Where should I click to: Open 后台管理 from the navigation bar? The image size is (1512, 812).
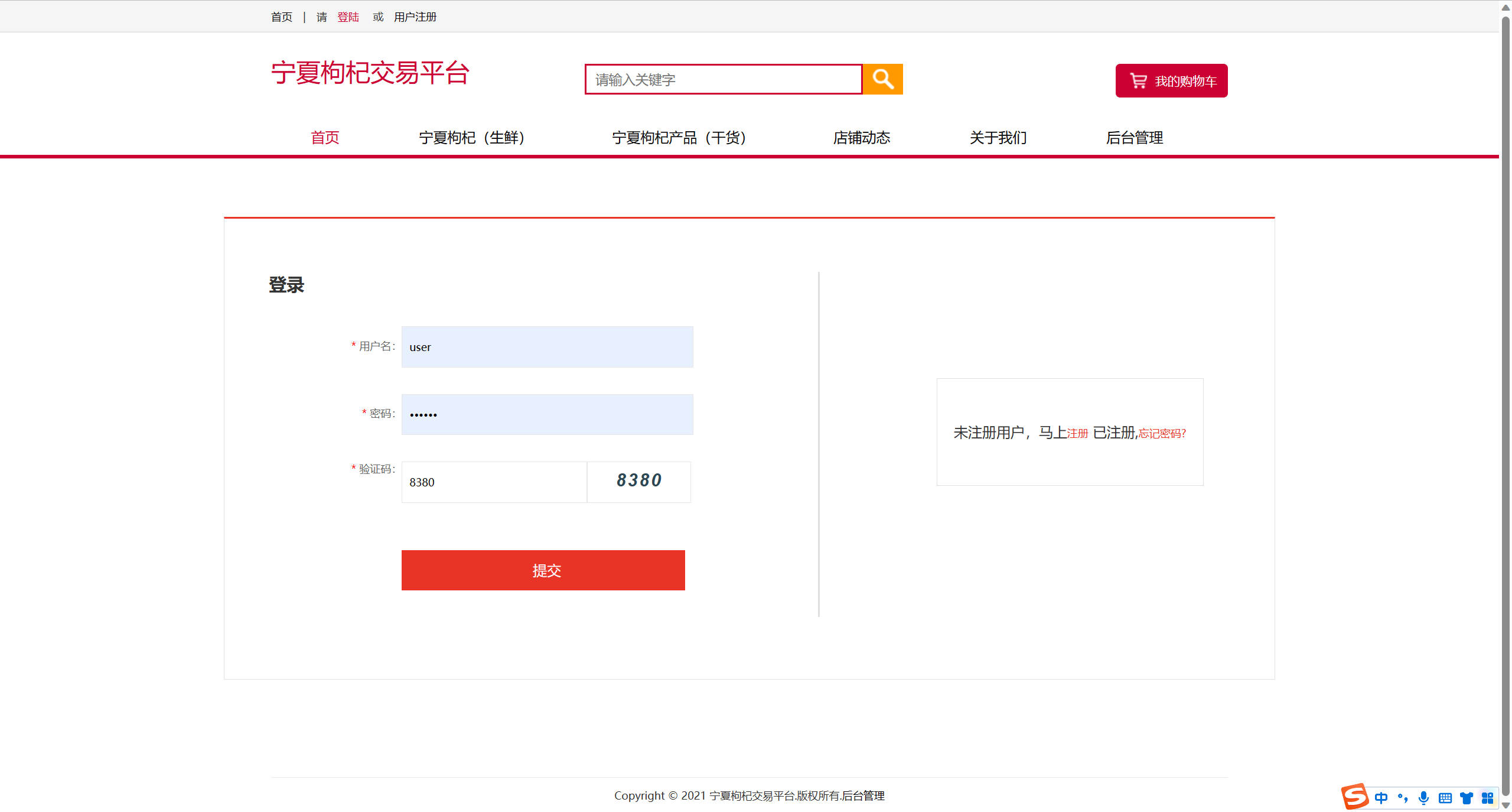pos(1134,138)
